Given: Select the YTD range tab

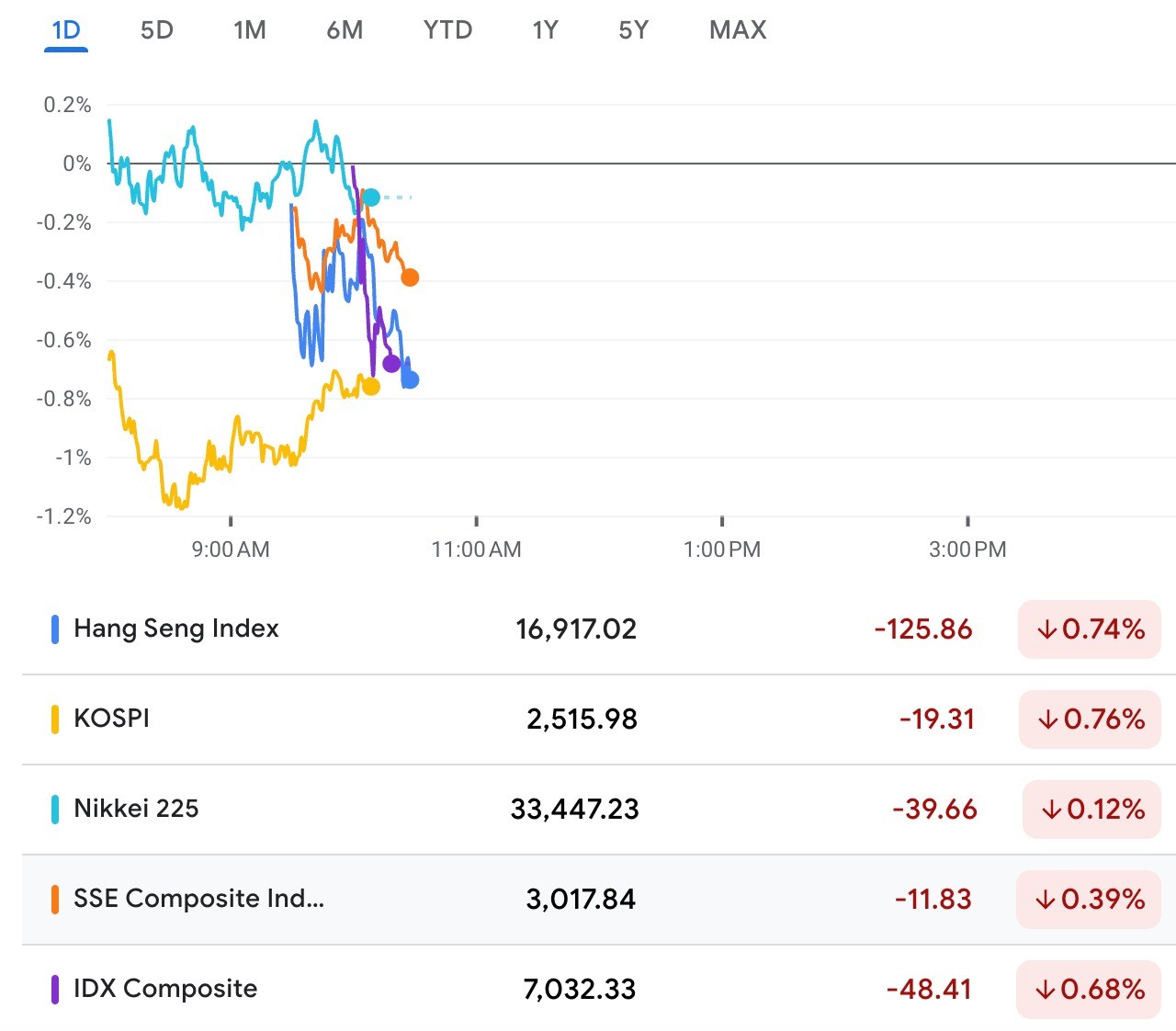Looking at the screenshot, I should pos(447,30).
